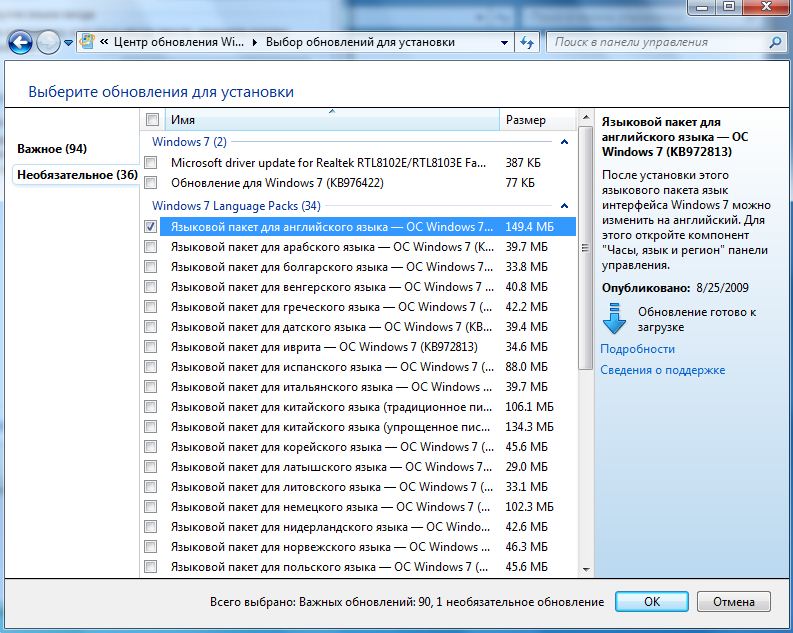Expand the breadcrumb arrow after 'Центр обновления Wi...'

(x=254, y=42)
